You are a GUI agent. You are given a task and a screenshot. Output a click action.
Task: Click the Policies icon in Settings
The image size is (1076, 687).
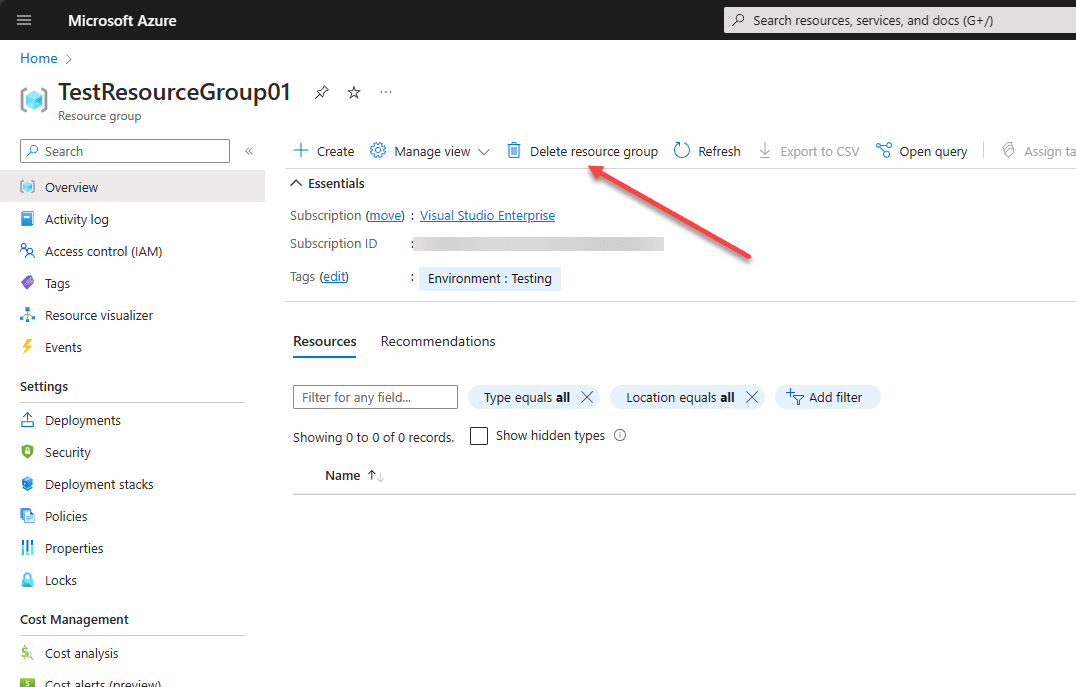(27, 515)
